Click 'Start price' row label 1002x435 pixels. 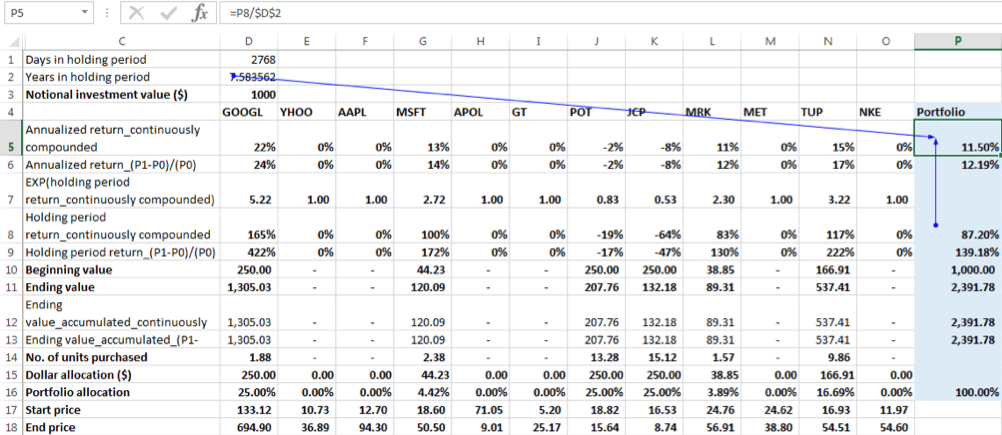[121, 409]
